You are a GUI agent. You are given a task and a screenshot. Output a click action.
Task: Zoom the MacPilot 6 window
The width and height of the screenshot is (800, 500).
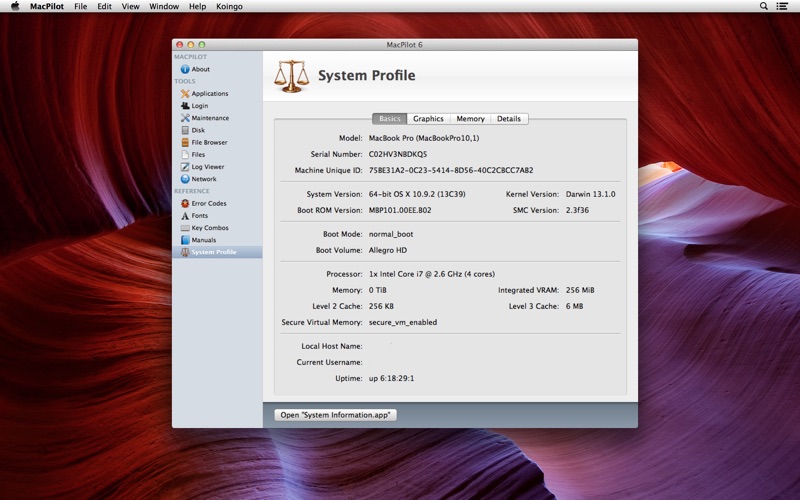(202, 45)
